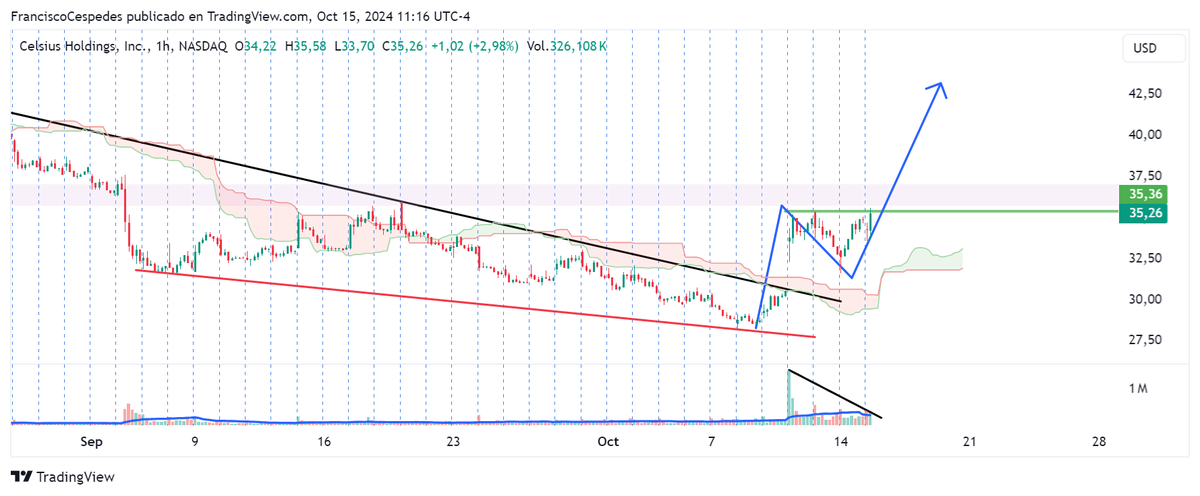Viewport: 1200px width, 496px height.
Task: Click the 37,50 price axis label
Action: tap(1144, 175)
